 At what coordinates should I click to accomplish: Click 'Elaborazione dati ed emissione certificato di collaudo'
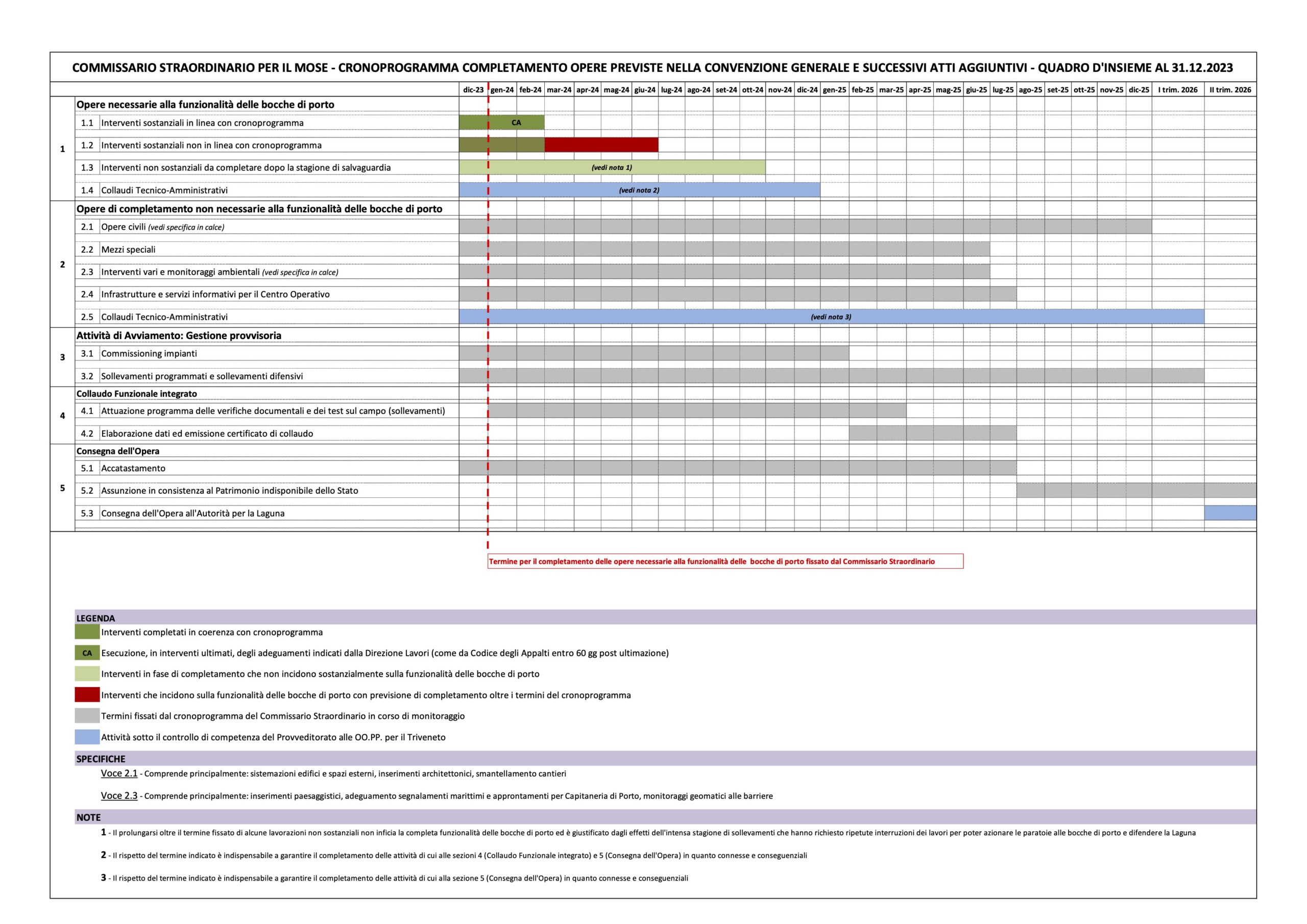(x=207, y=433)
